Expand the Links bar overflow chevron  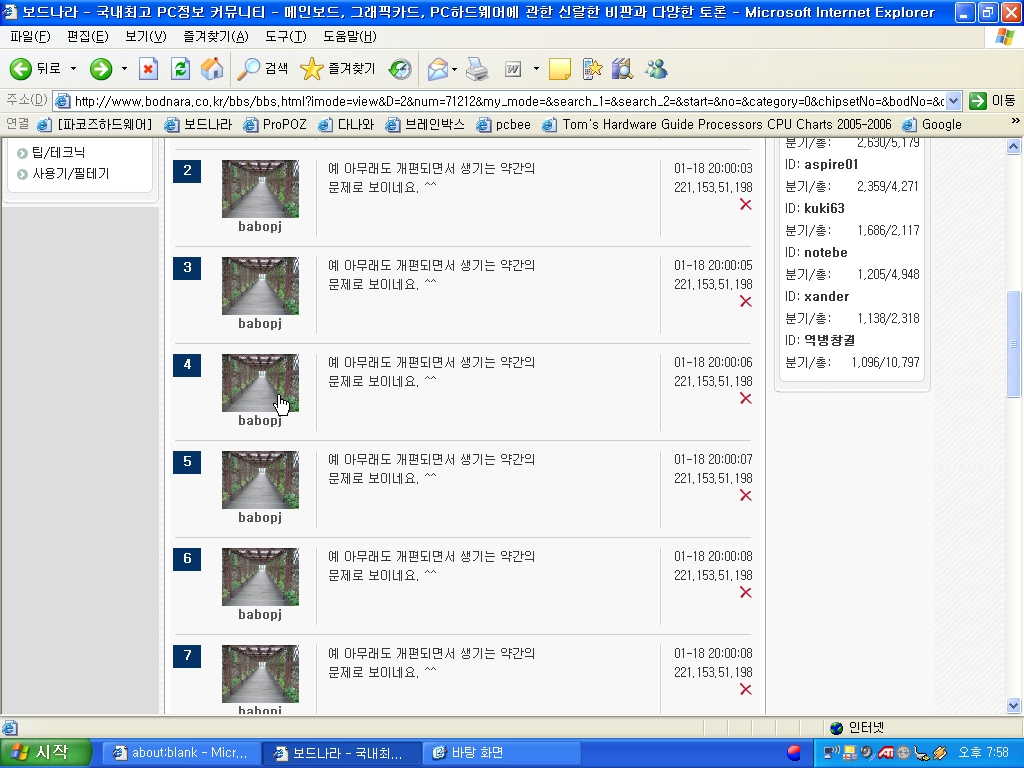[1015, 121]
